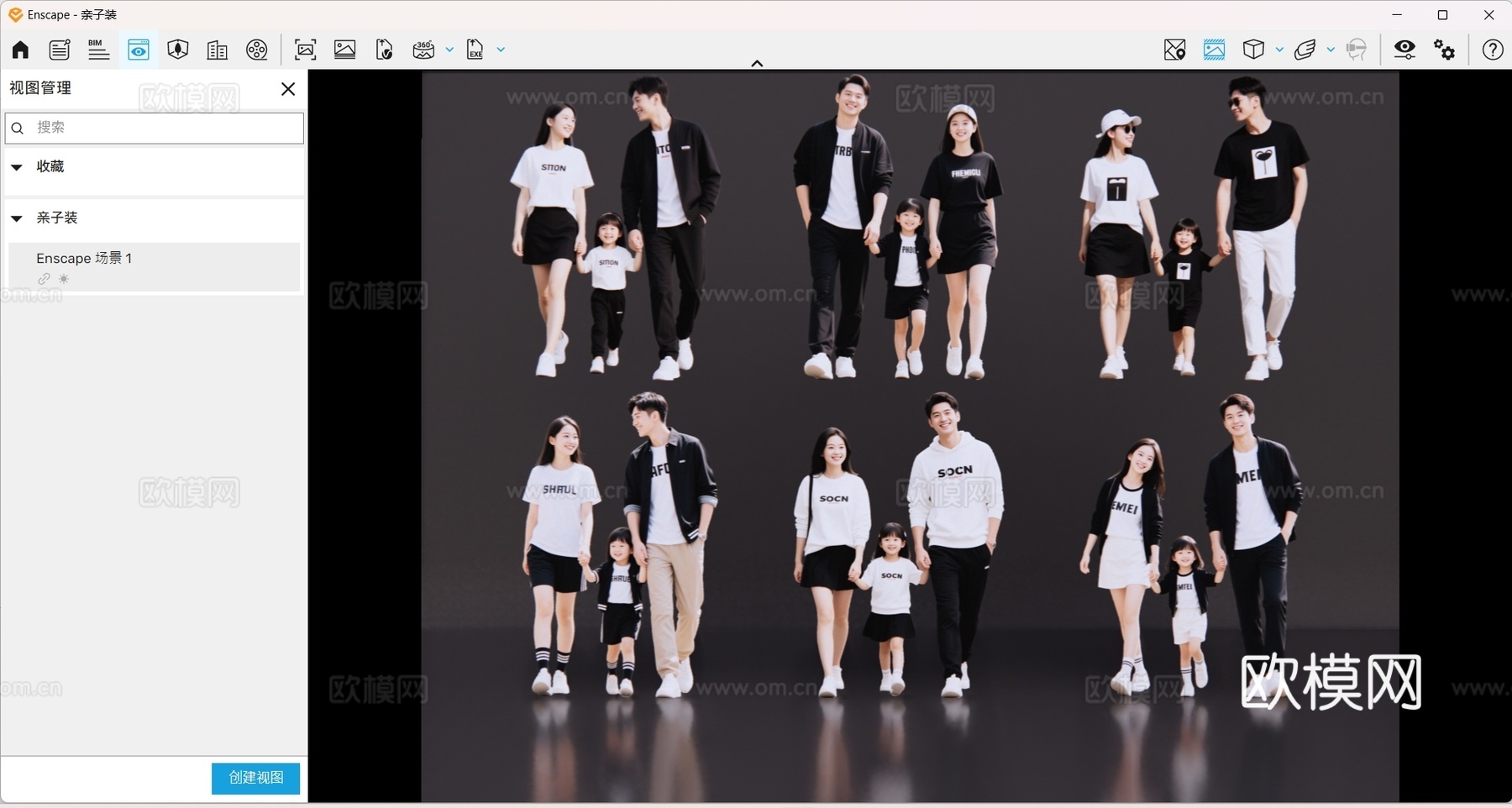
Task: Click the Screenshot capture icon
Action: [306, 50]
